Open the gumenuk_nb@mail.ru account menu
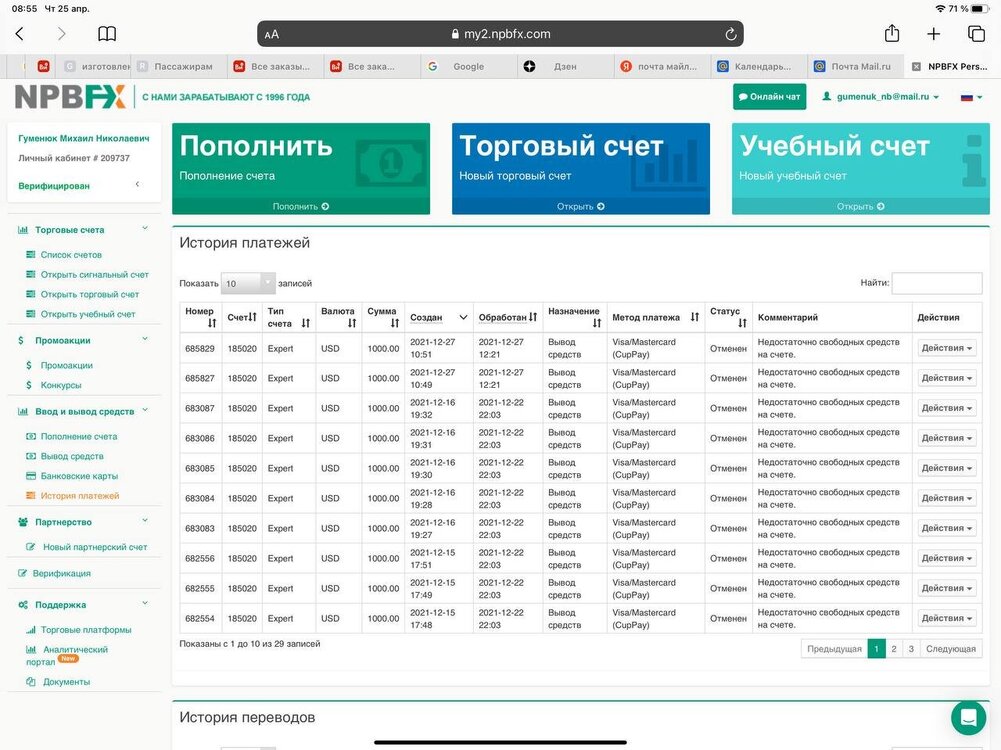 coord(880,97)
